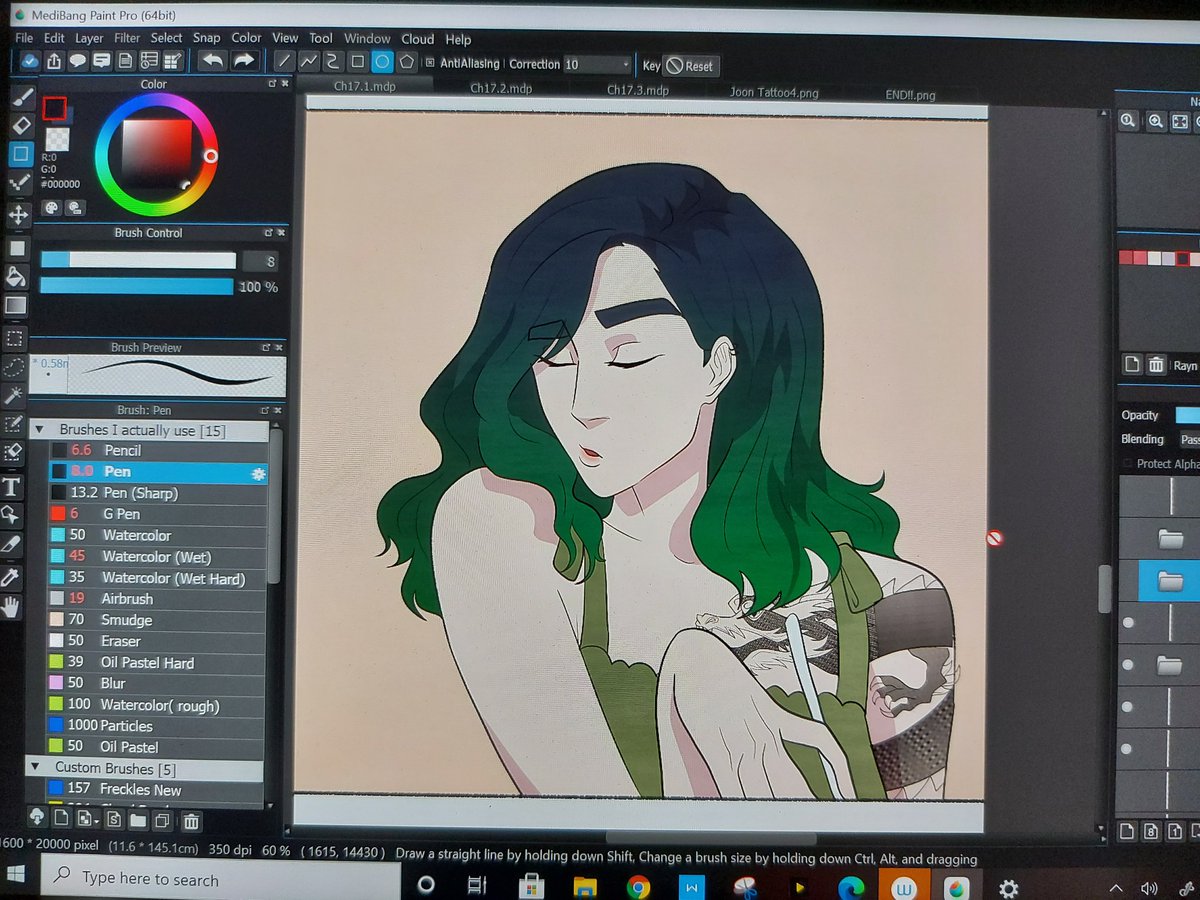Click the zoom in magnifier in Navigator
Image resolution: width=1200 pixels, height=900 pixels.
click(x=1156, y=121)
